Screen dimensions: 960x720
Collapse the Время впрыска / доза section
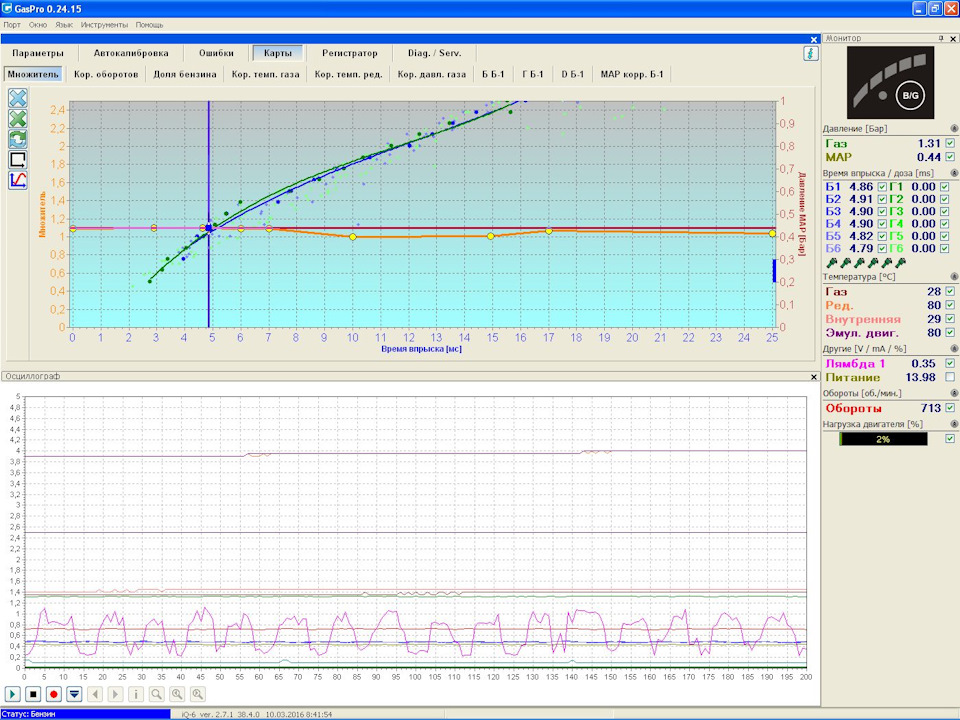pyautogui.click(x=954, y=173)
